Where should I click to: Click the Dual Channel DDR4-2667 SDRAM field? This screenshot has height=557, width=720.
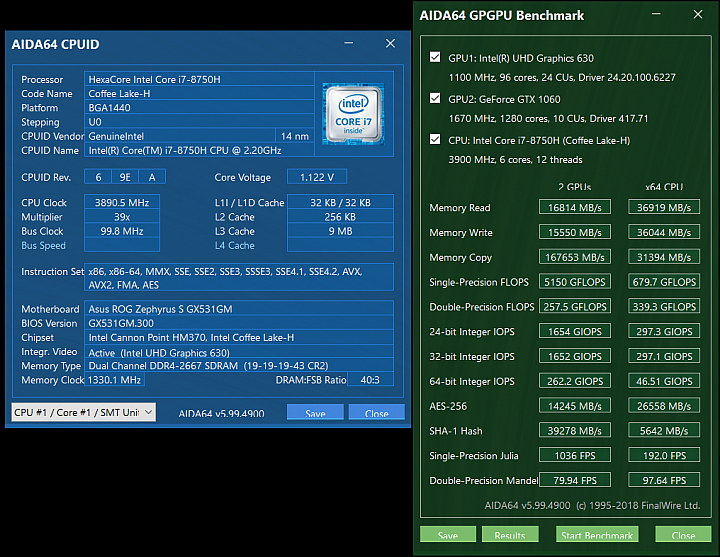[239, 366]
